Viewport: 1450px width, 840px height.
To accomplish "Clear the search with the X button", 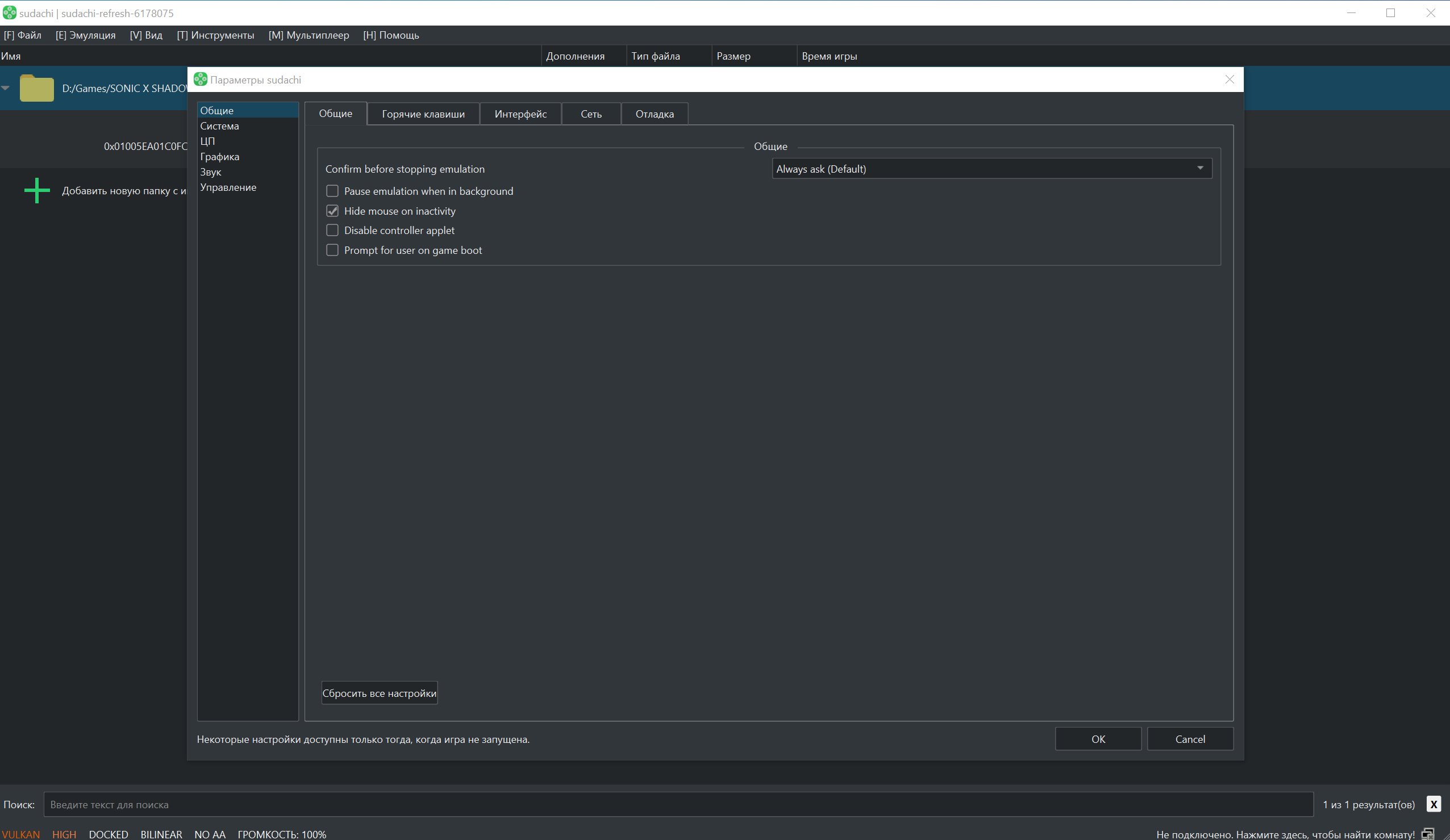I will [x=1434, y=804].
